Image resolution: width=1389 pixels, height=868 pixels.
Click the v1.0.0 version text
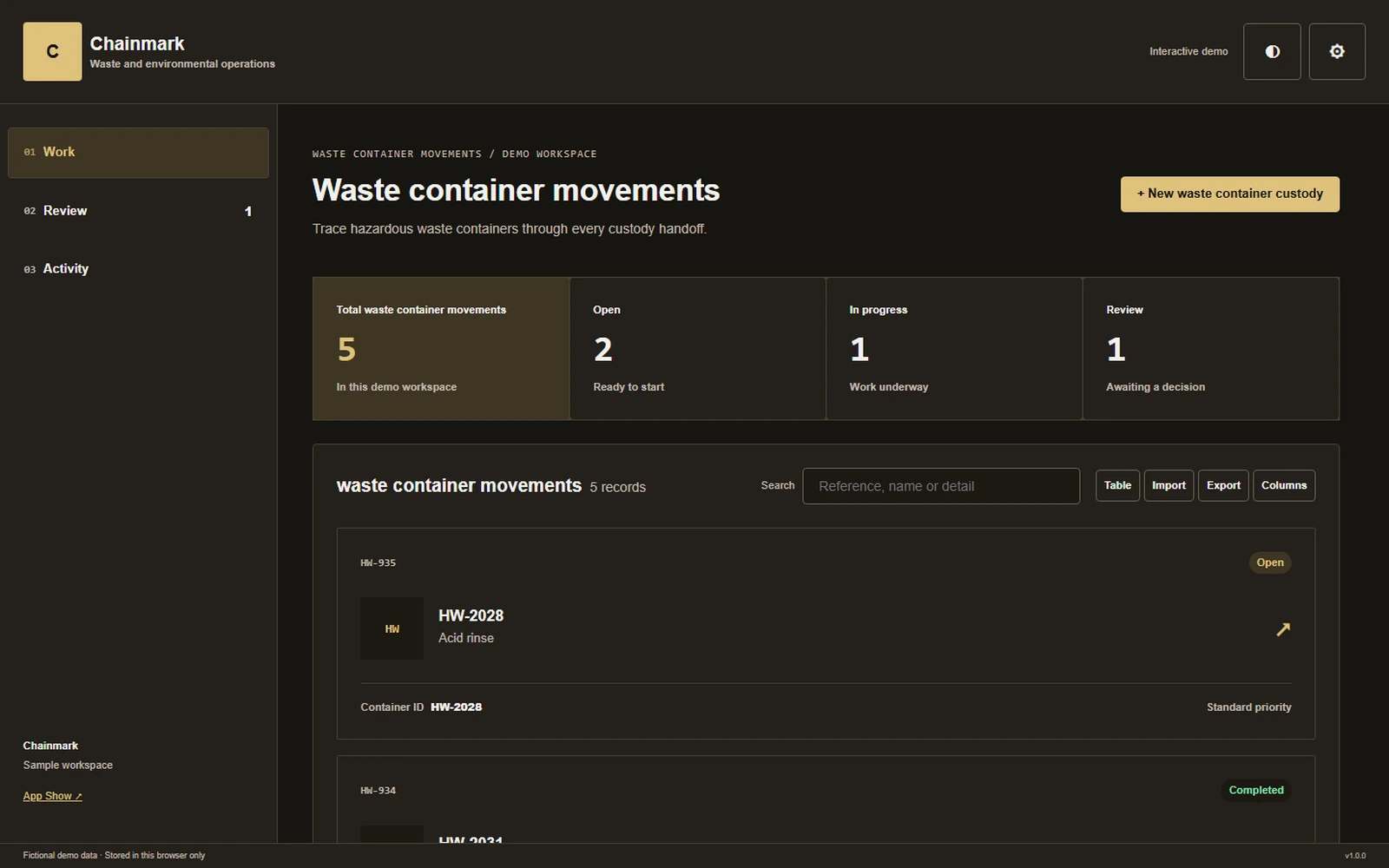point(1355,856)
